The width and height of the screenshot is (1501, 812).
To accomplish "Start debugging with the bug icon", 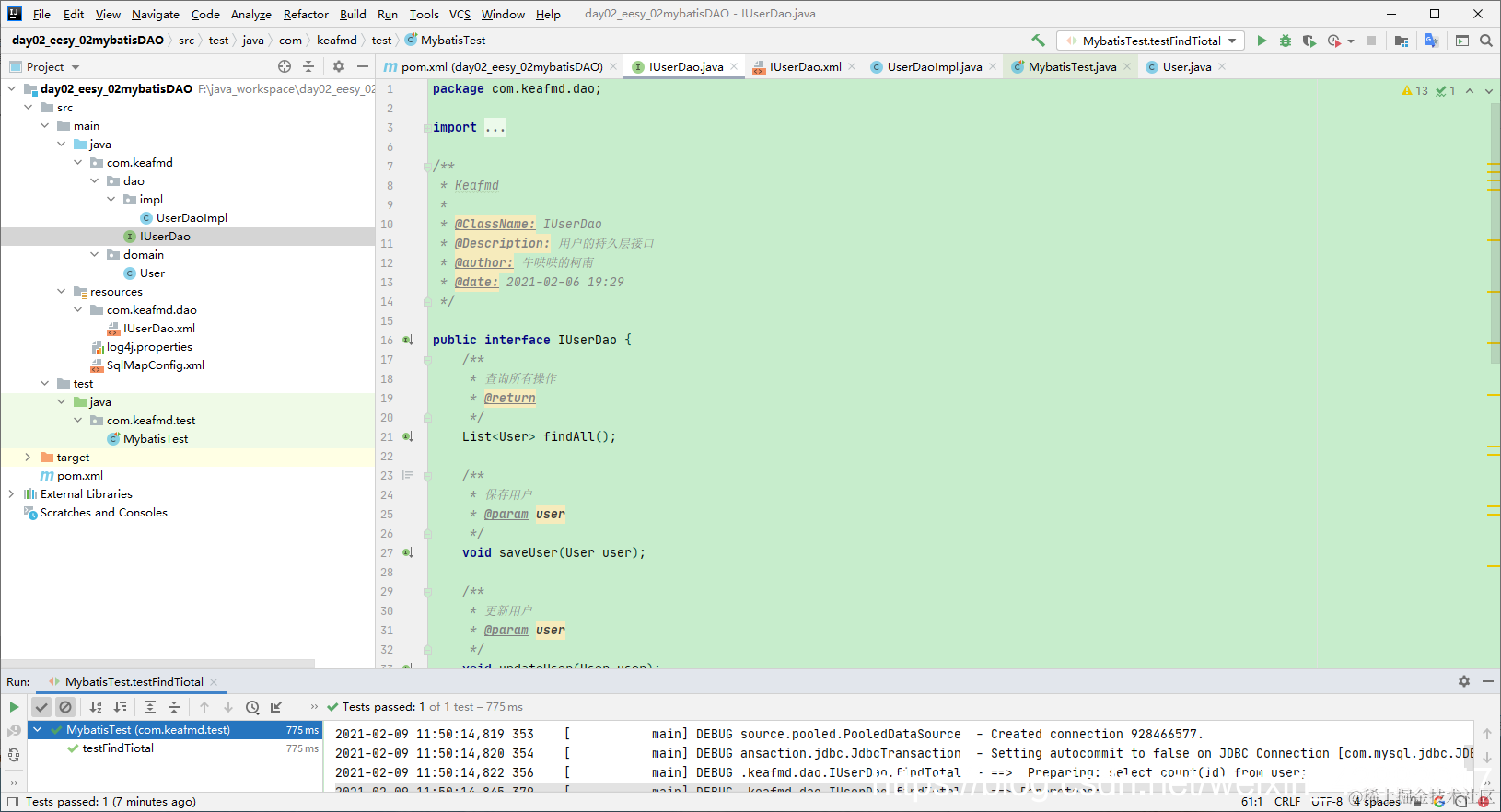I will (1286, 41).
